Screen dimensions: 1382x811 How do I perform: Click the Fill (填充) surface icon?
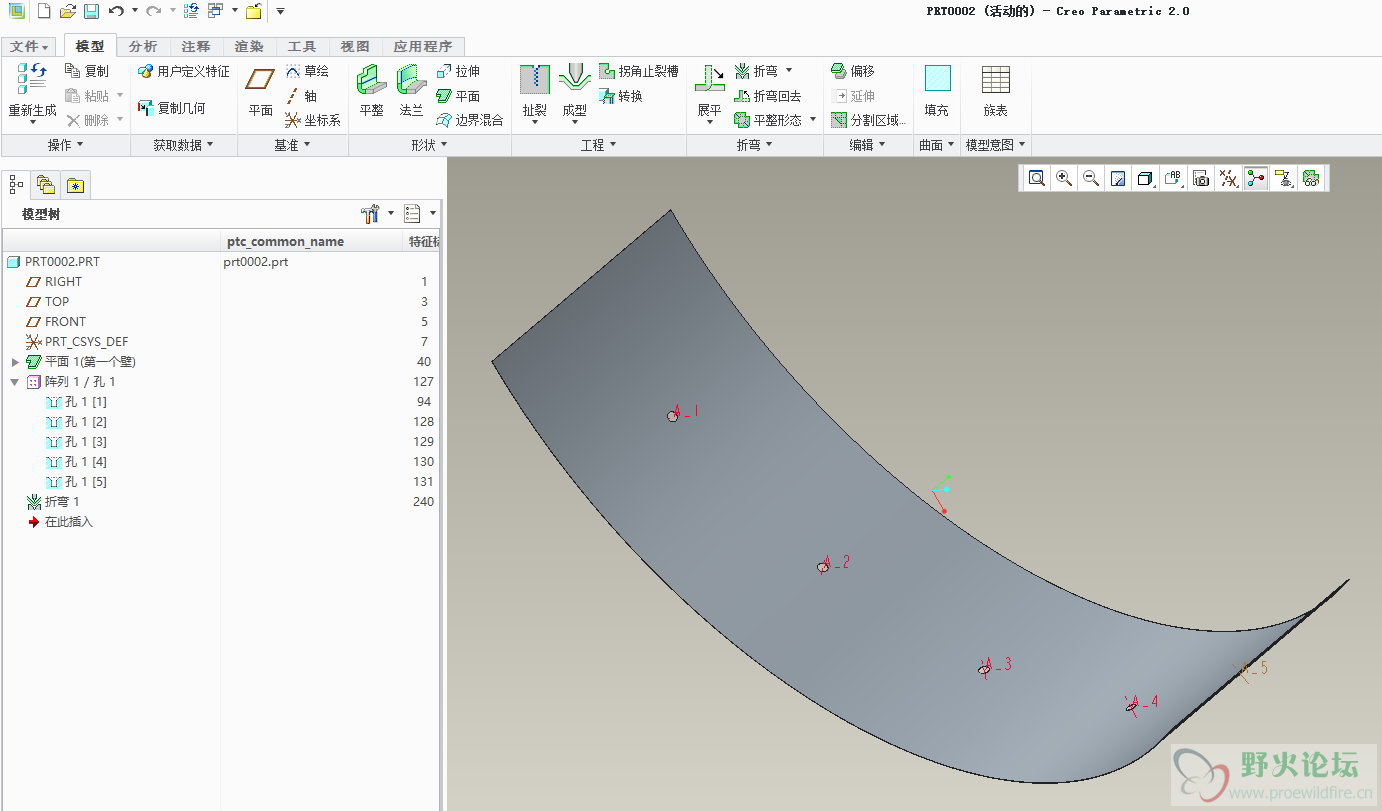click(x=936, y=80)
